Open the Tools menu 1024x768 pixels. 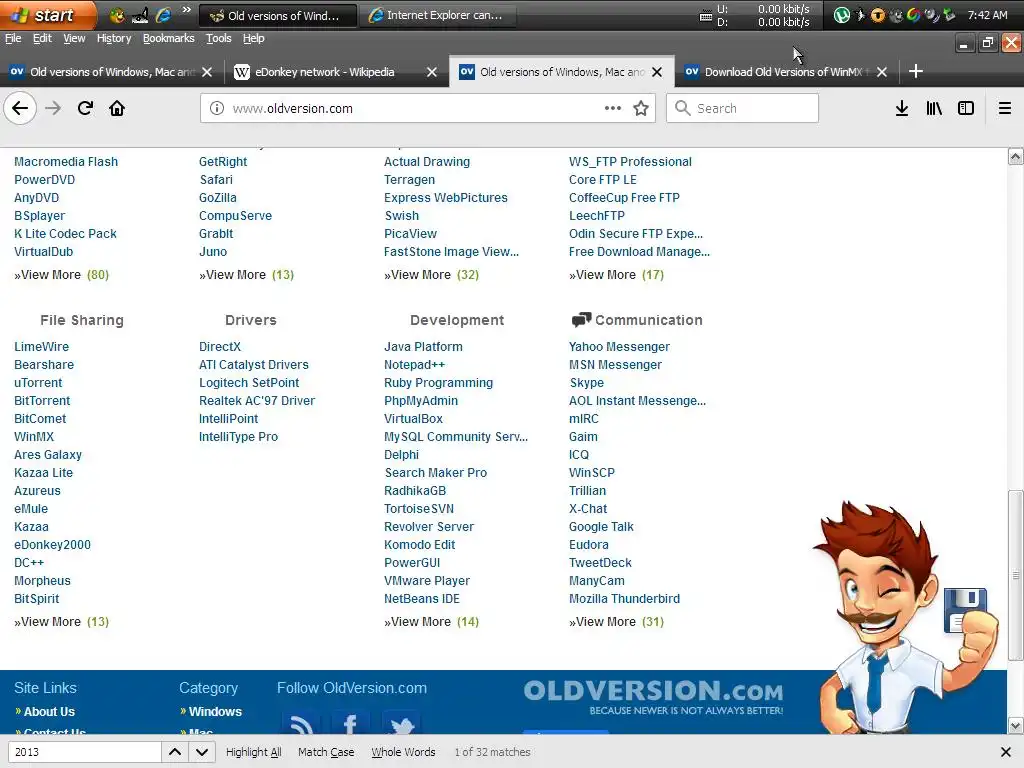tap(218, 38)
